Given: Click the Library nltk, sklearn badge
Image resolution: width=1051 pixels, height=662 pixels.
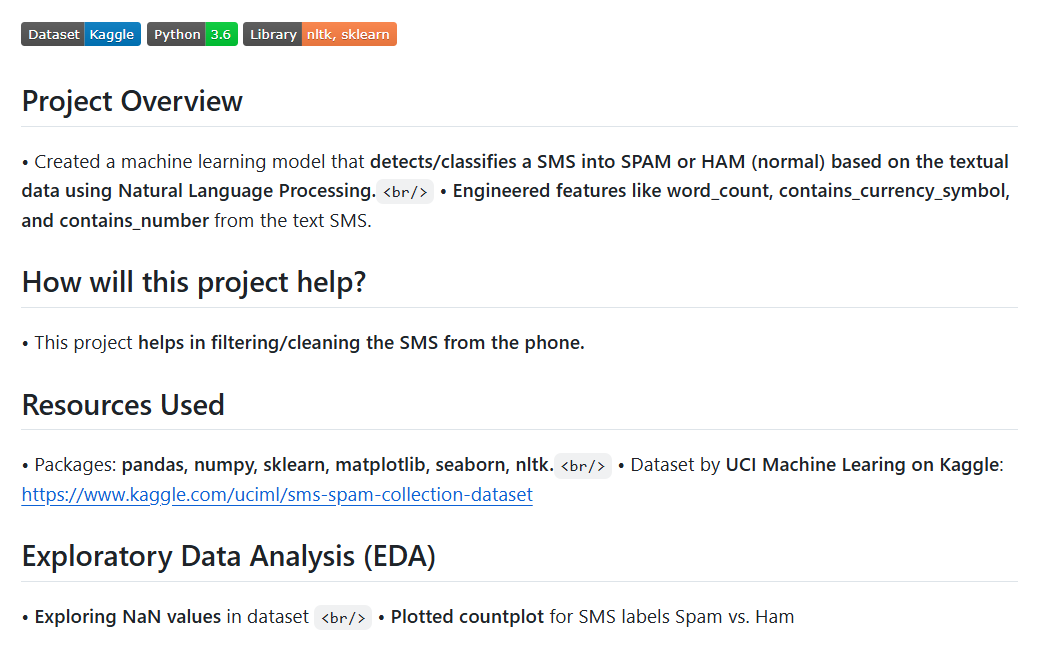Looking at the screenshot, I should tap(319, 34).
